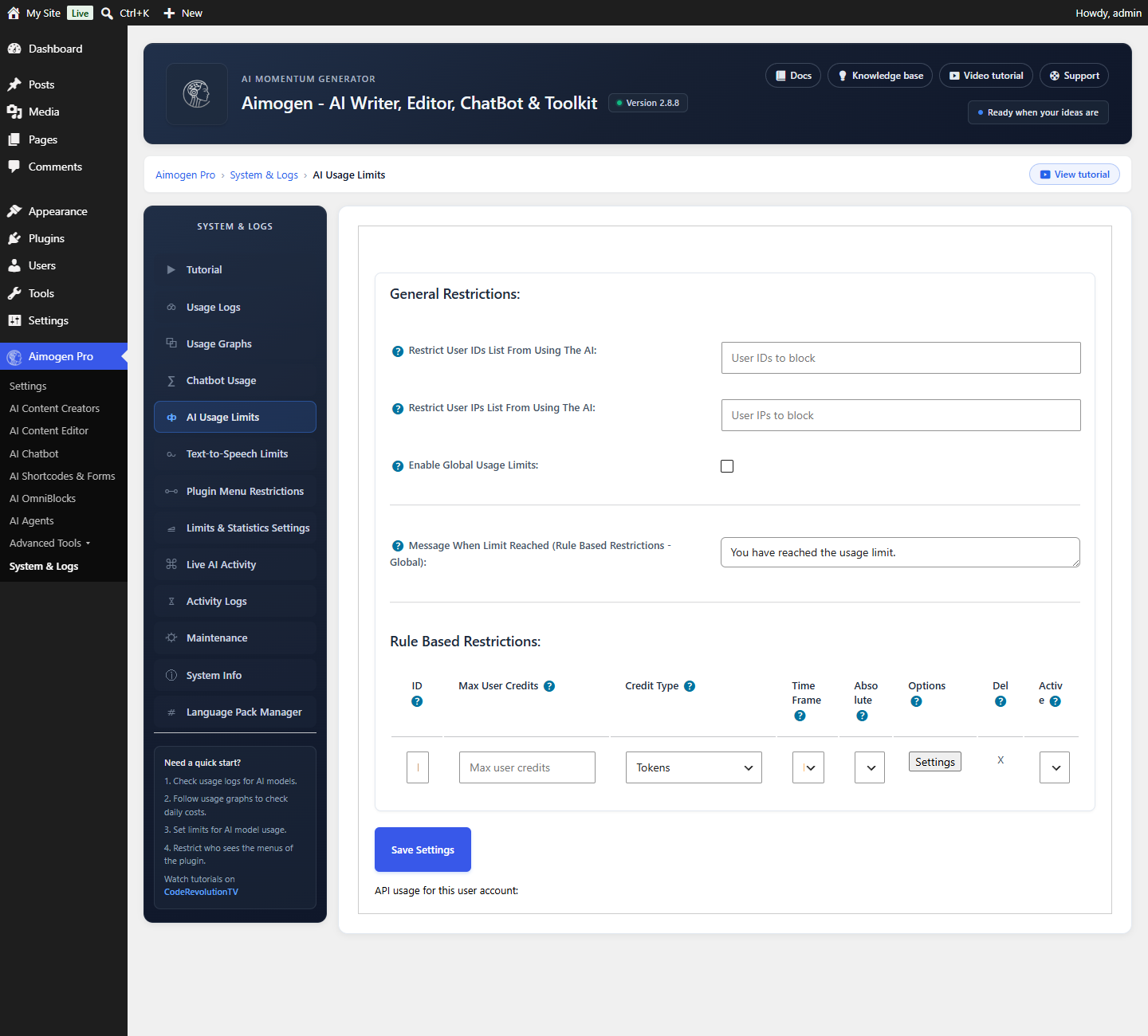Open Maintenance menu item
Viewport: 1148px width, 1036px height.
point(235,638)
